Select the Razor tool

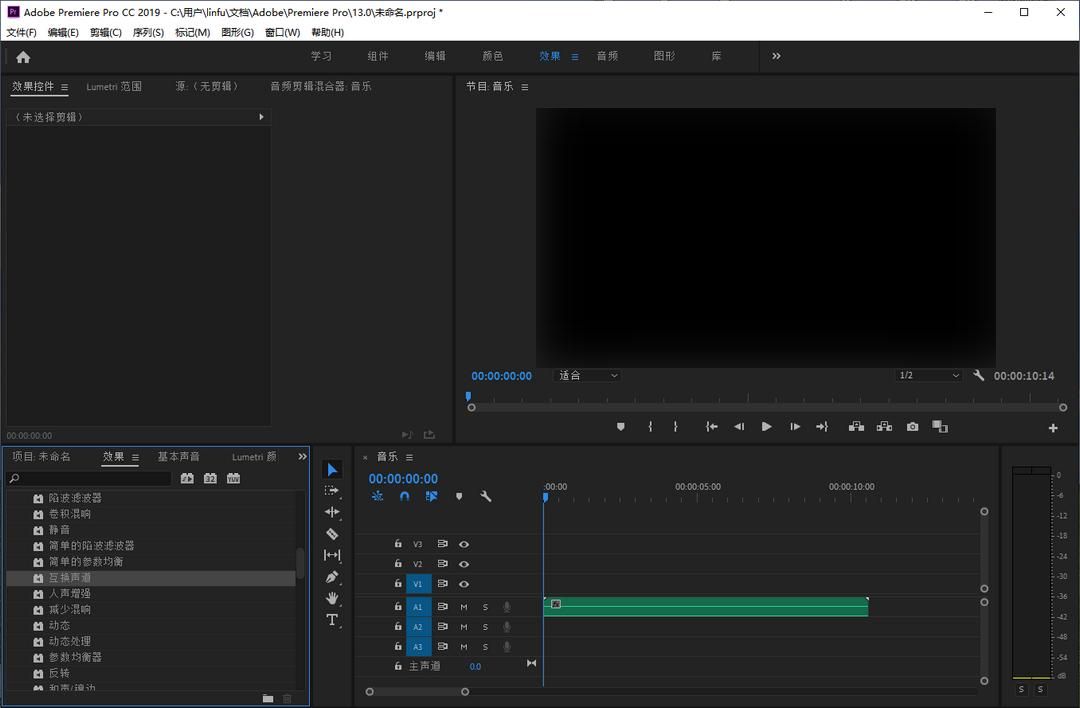coord(332,534)
